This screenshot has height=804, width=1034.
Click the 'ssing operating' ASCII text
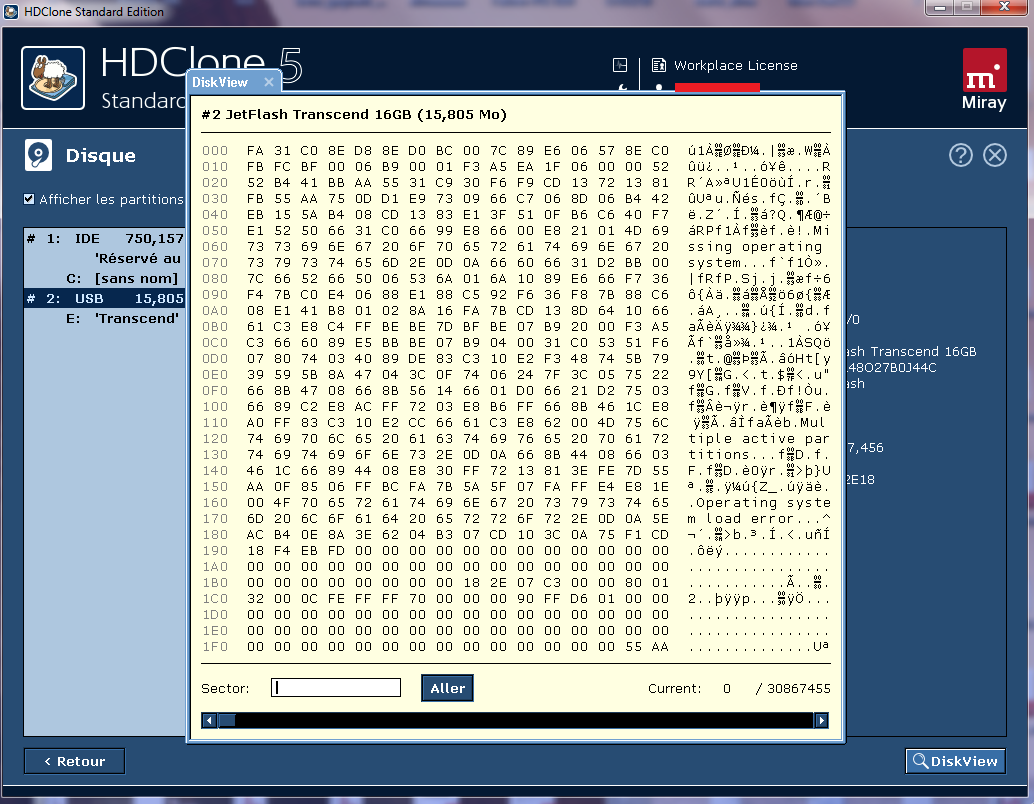coord(756,247)
